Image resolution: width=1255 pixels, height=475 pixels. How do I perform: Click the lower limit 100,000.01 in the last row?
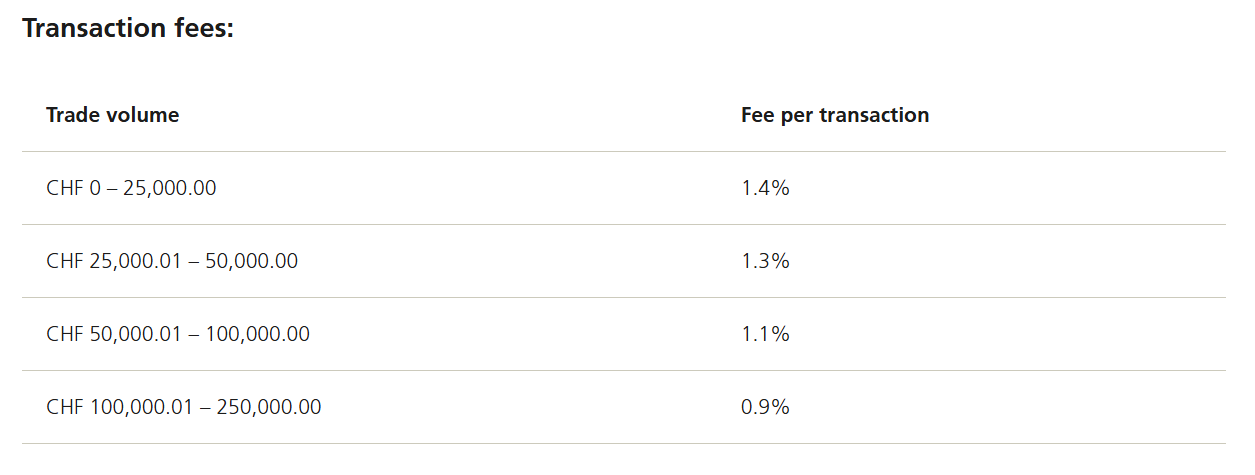pos(142,407)
